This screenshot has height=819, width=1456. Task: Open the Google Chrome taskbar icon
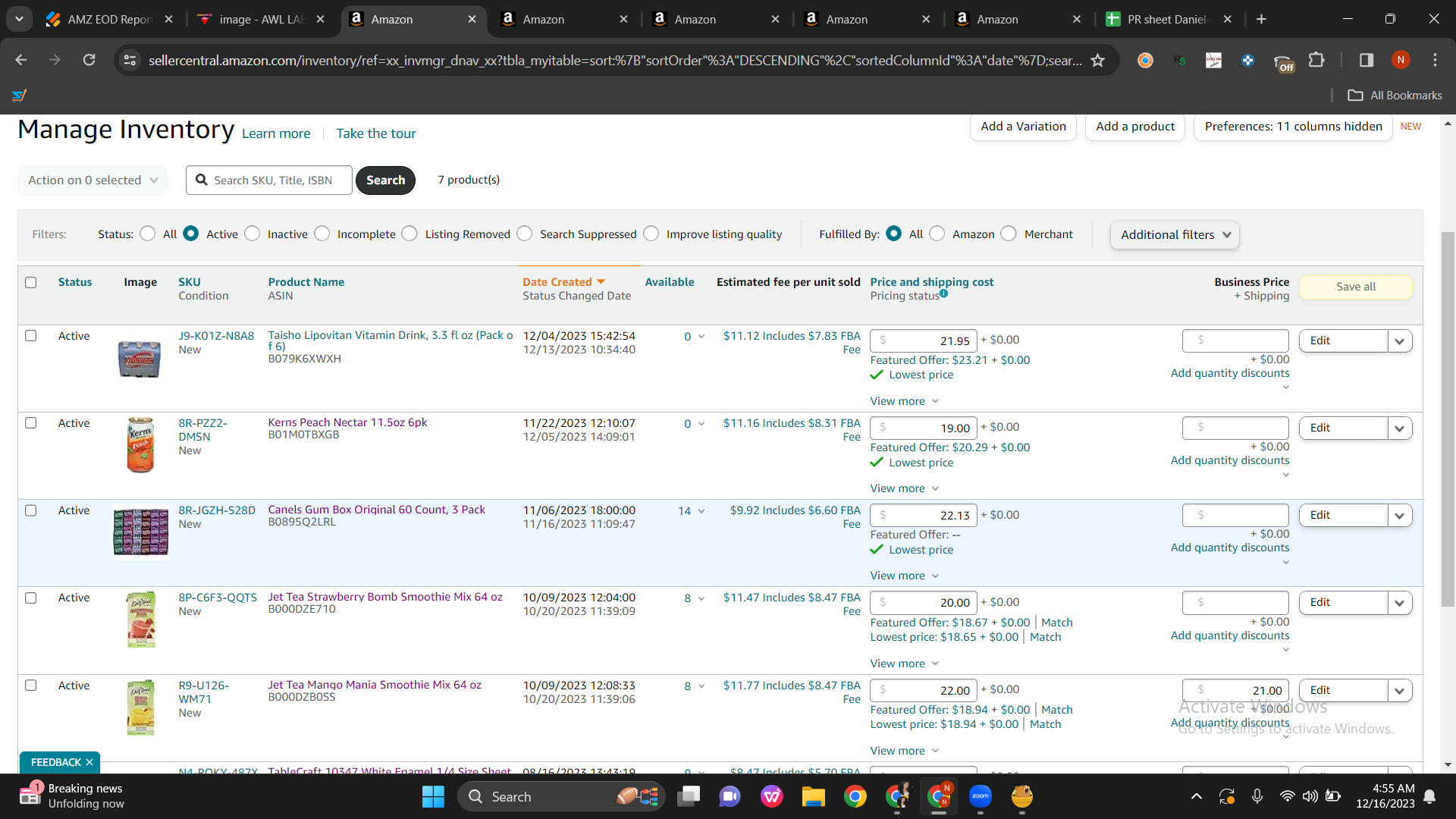(855, 796)
